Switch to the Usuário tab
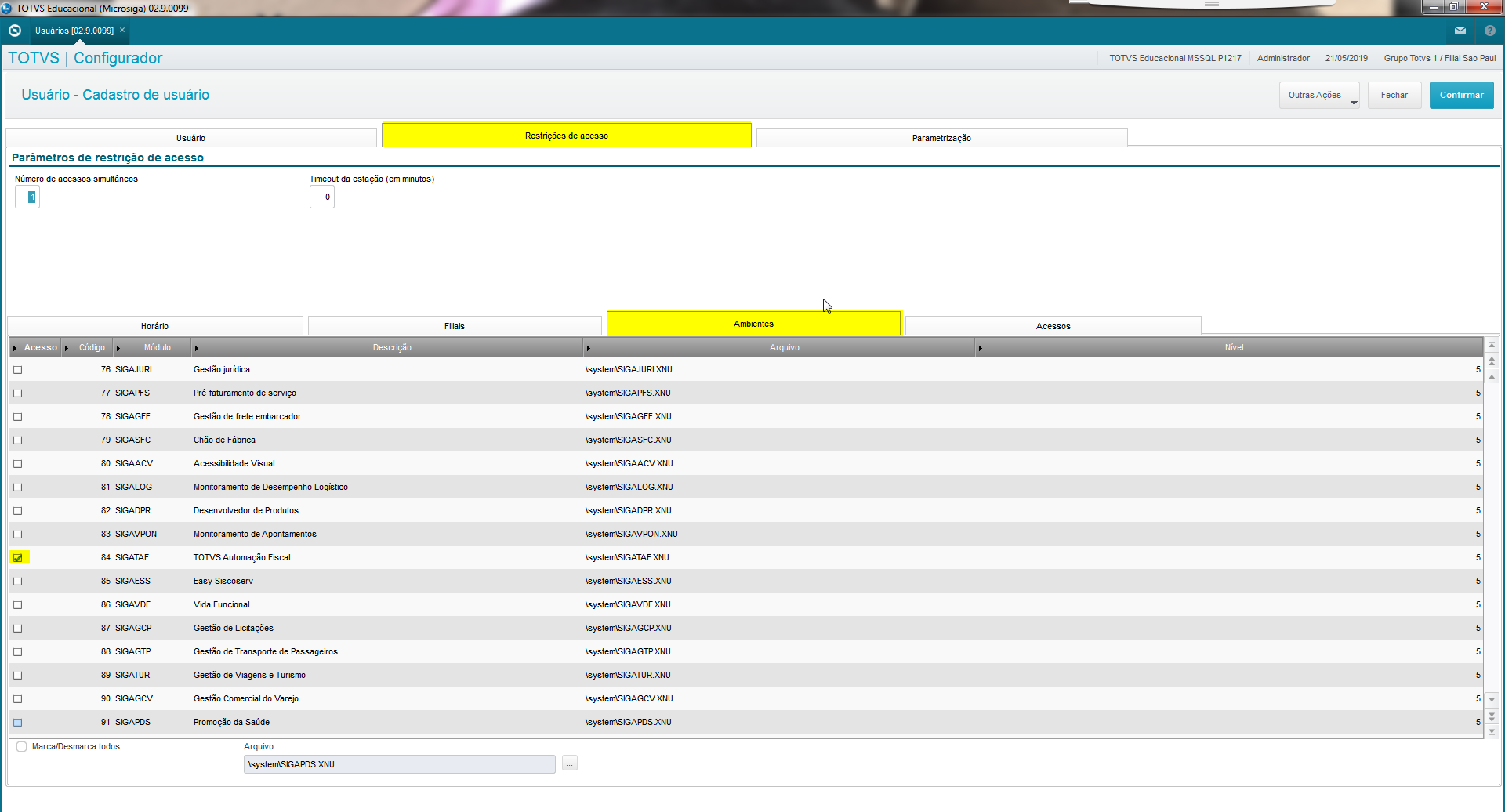Image resolution: width=1505 pixels, height=812 pixels. [x=191, y=137]
